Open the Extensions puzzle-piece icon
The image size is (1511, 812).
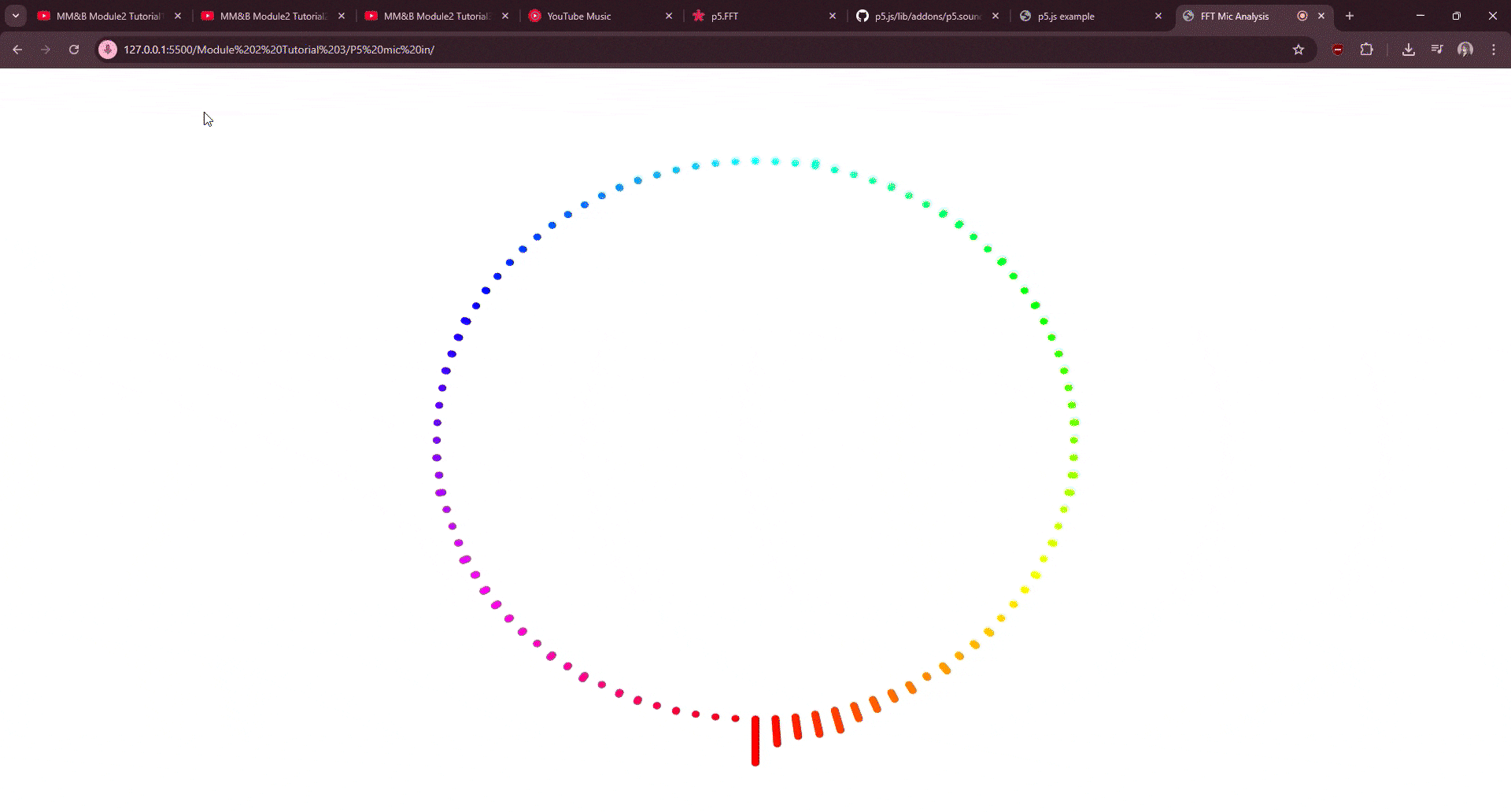pyautogui.click(x=1367, y=49)
